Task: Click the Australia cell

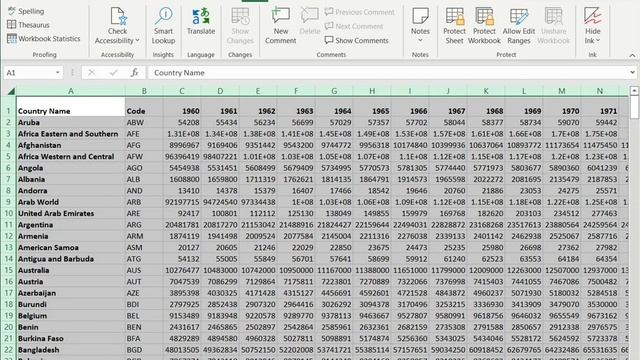Action: point(71,270)
